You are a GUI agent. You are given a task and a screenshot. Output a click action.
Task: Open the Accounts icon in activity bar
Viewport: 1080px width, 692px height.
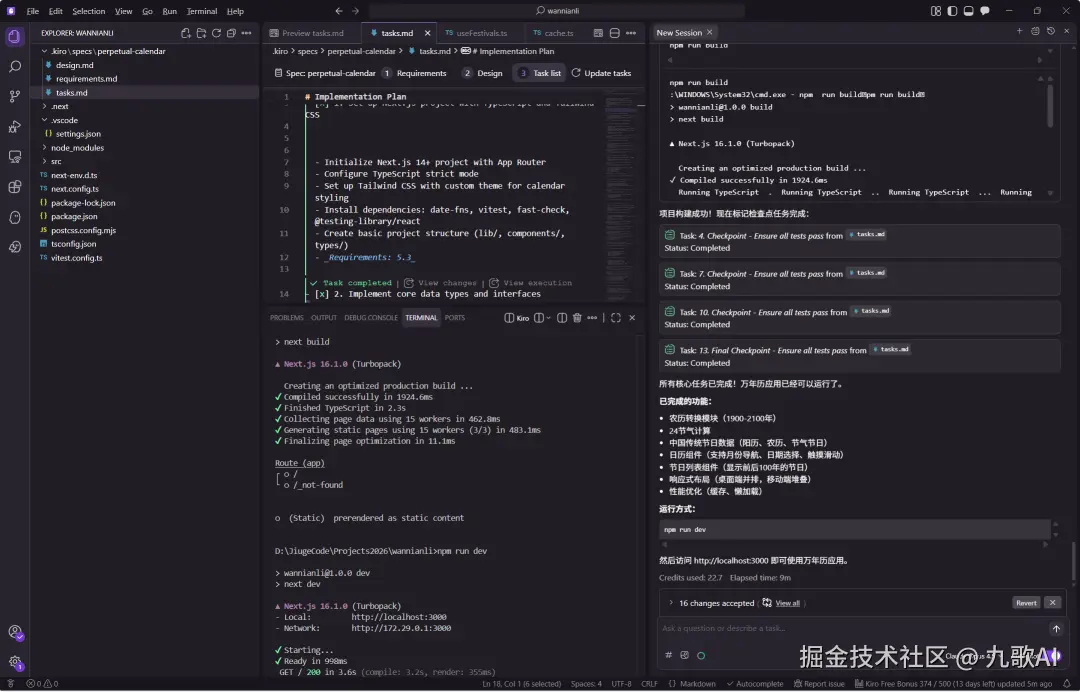click(x=14, y=632)
